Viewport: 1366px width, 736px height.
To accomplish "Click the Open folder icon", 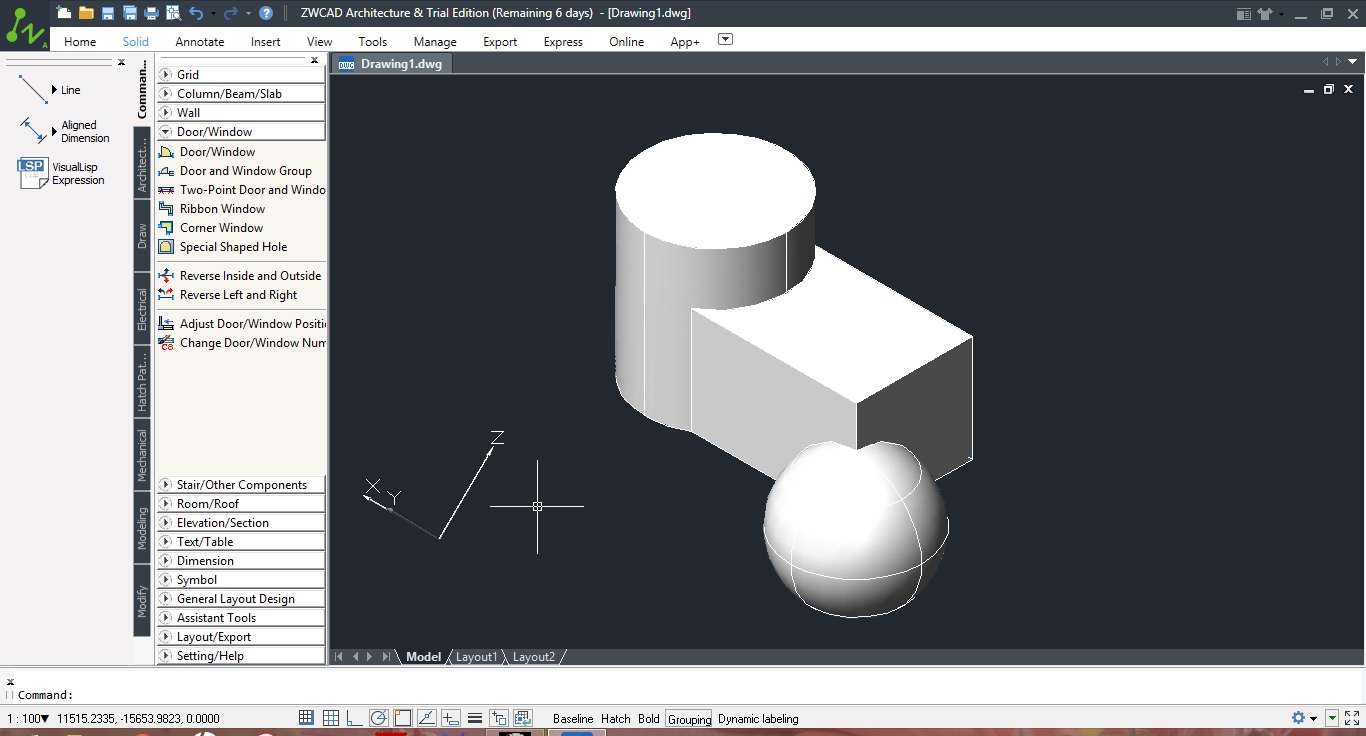I will 86,13.
